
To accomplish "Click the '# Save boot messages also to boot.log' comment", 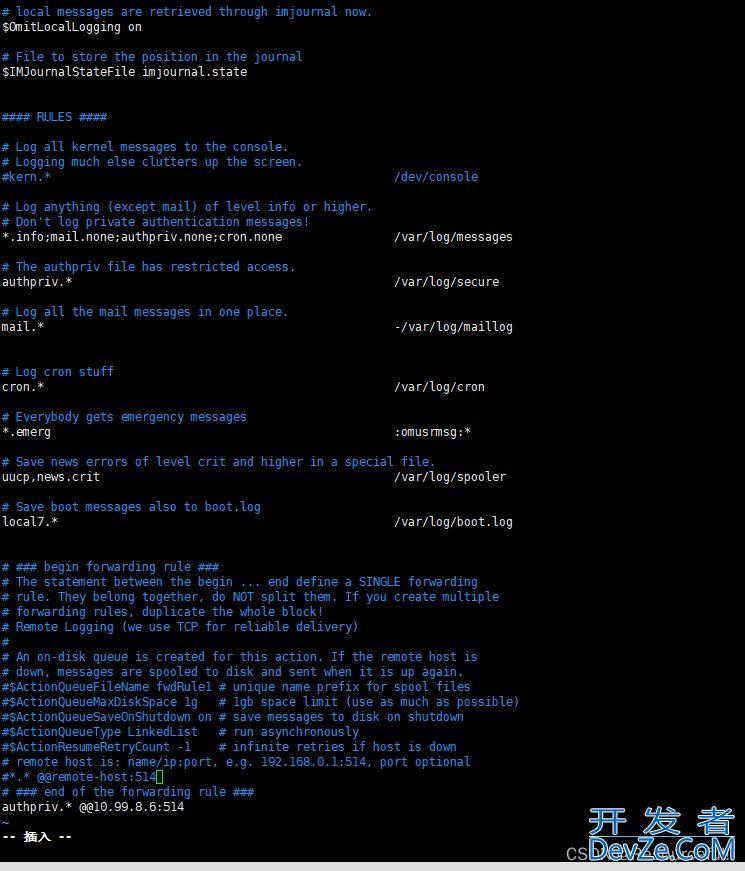I will (132, 507).
